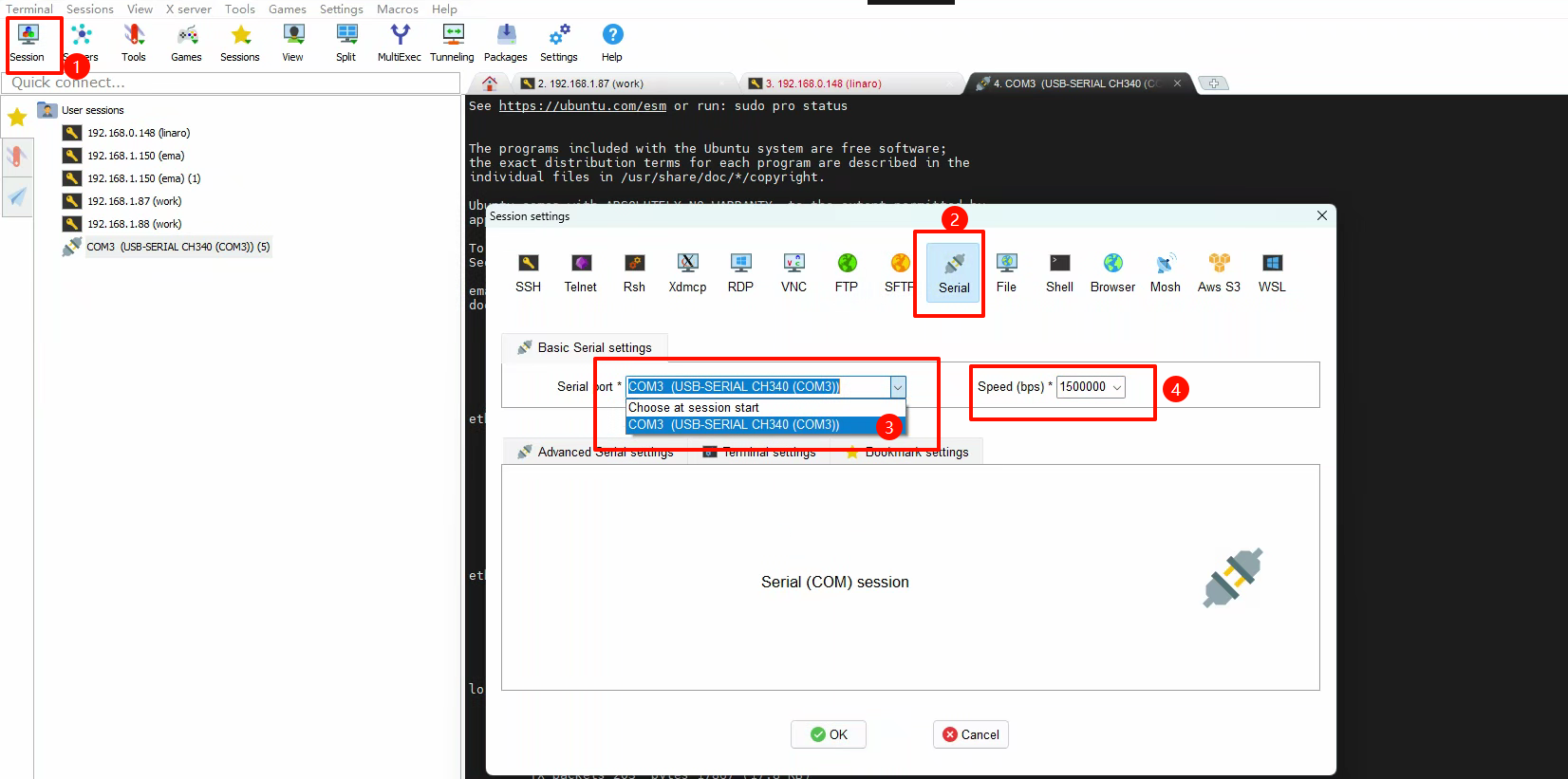The width and height of the screenshot is (1568, 779).
Task: Open the X server menu
Action: 189,9
